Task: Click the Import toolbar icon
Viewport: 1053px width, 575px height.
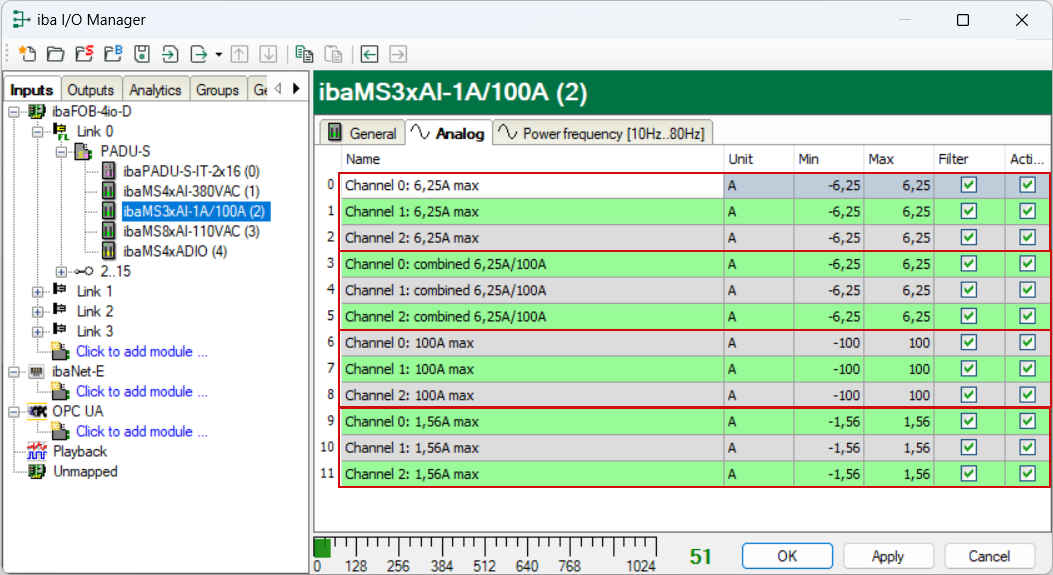Action: click(x=171, y=54)
